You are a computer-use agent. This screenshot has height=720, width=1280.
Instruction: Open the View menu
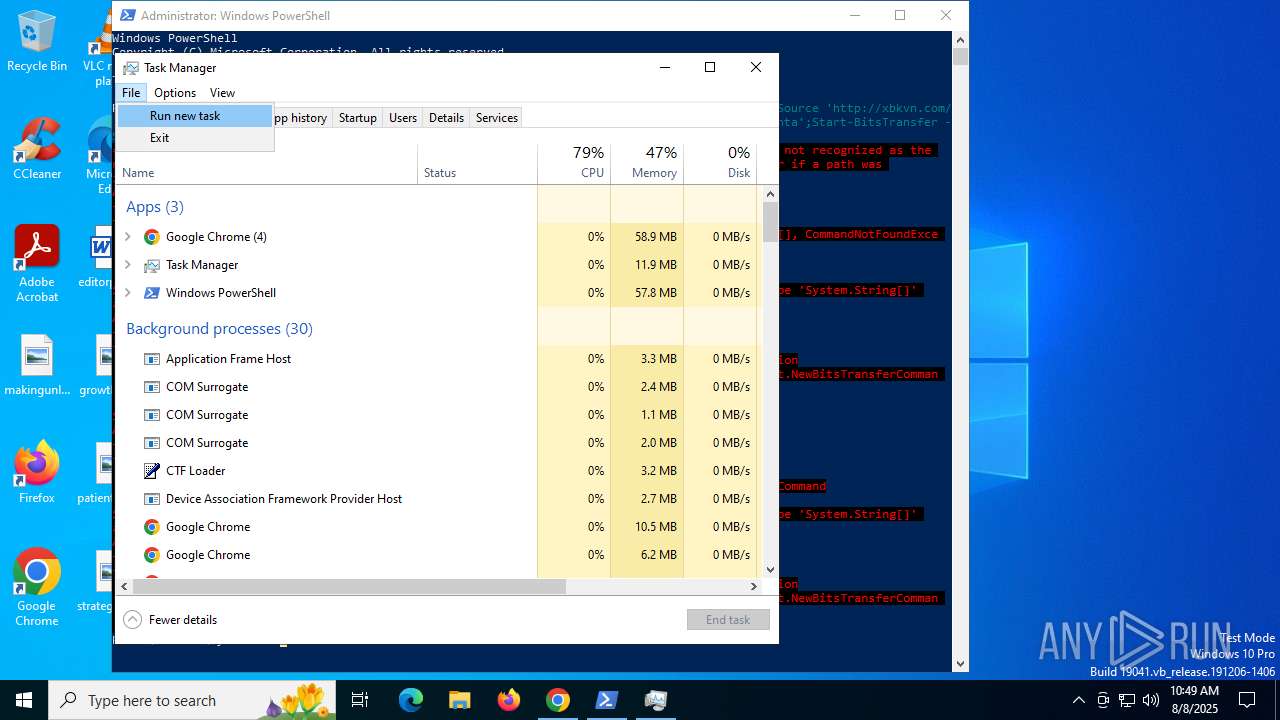click(222, 93)
